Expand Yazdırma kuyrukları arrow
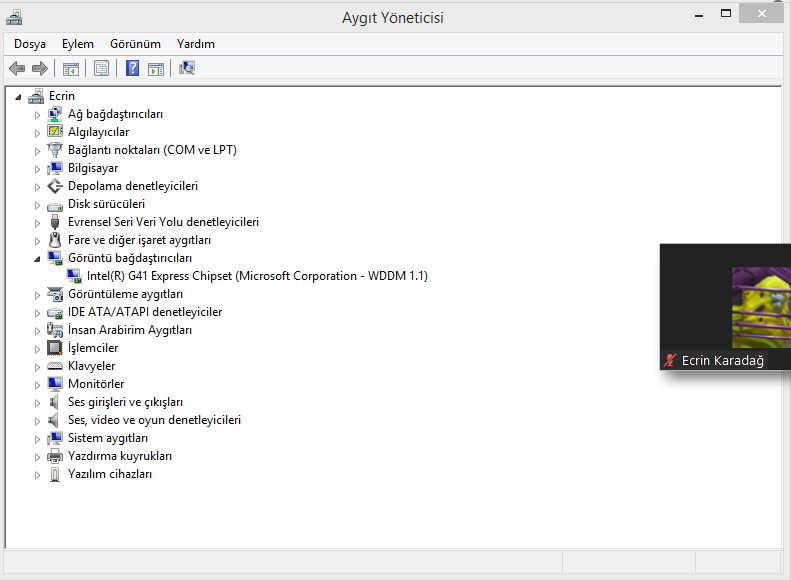The image size is (791, 581). coord(37,457)
